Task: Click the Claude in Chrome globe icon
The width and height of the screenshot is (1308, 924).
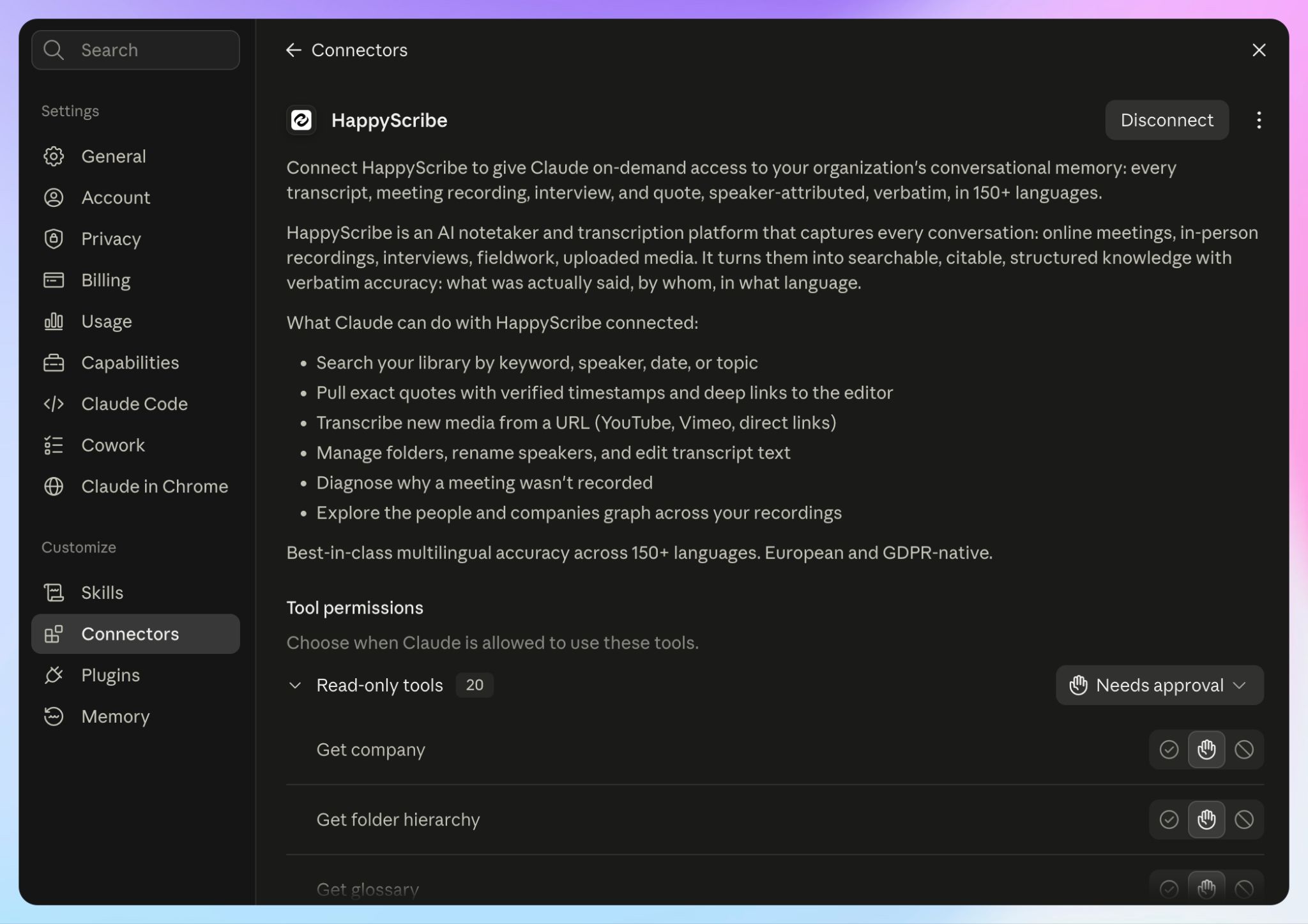Action: point(54,487)
